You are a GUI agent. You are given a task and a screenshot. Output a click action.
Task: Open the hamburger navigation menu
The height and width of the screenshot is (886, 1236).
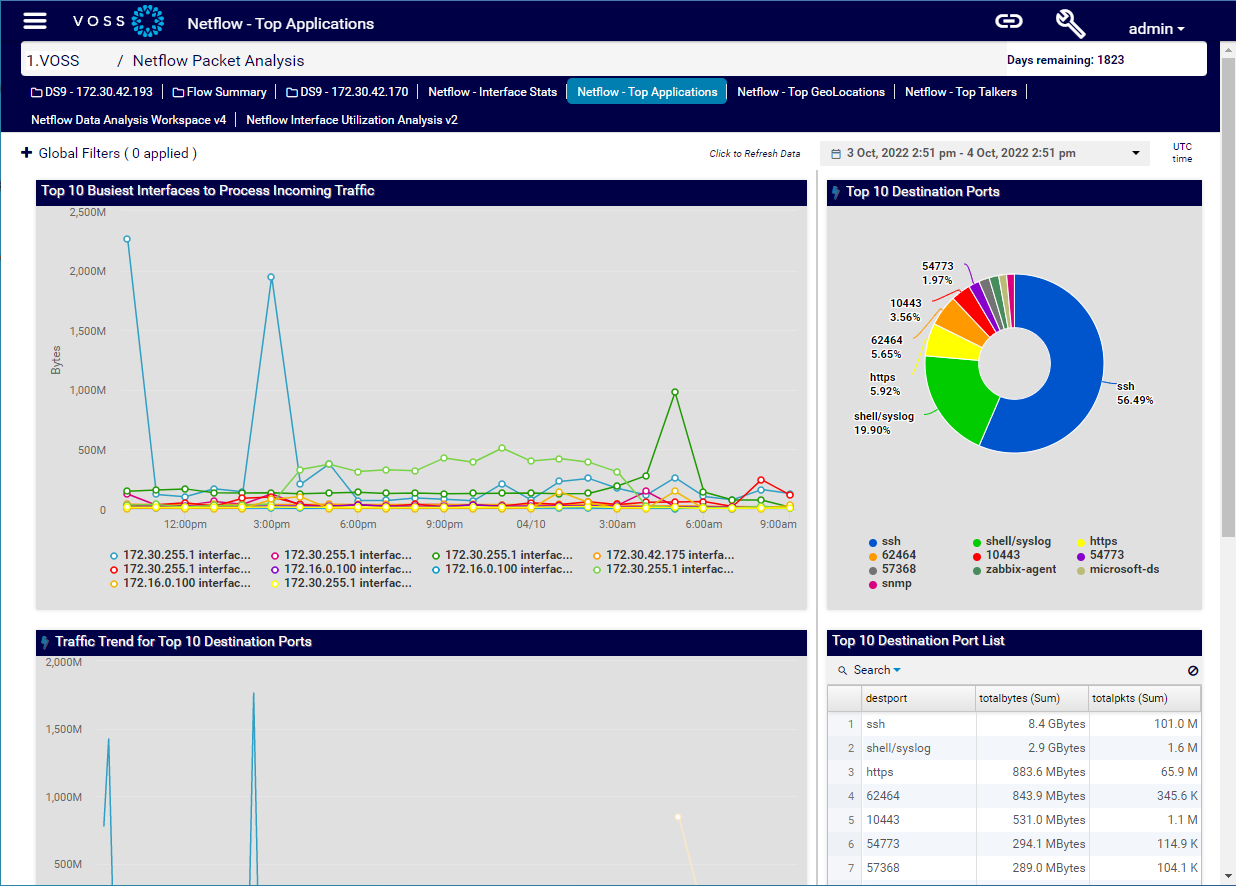coord(35,20)
